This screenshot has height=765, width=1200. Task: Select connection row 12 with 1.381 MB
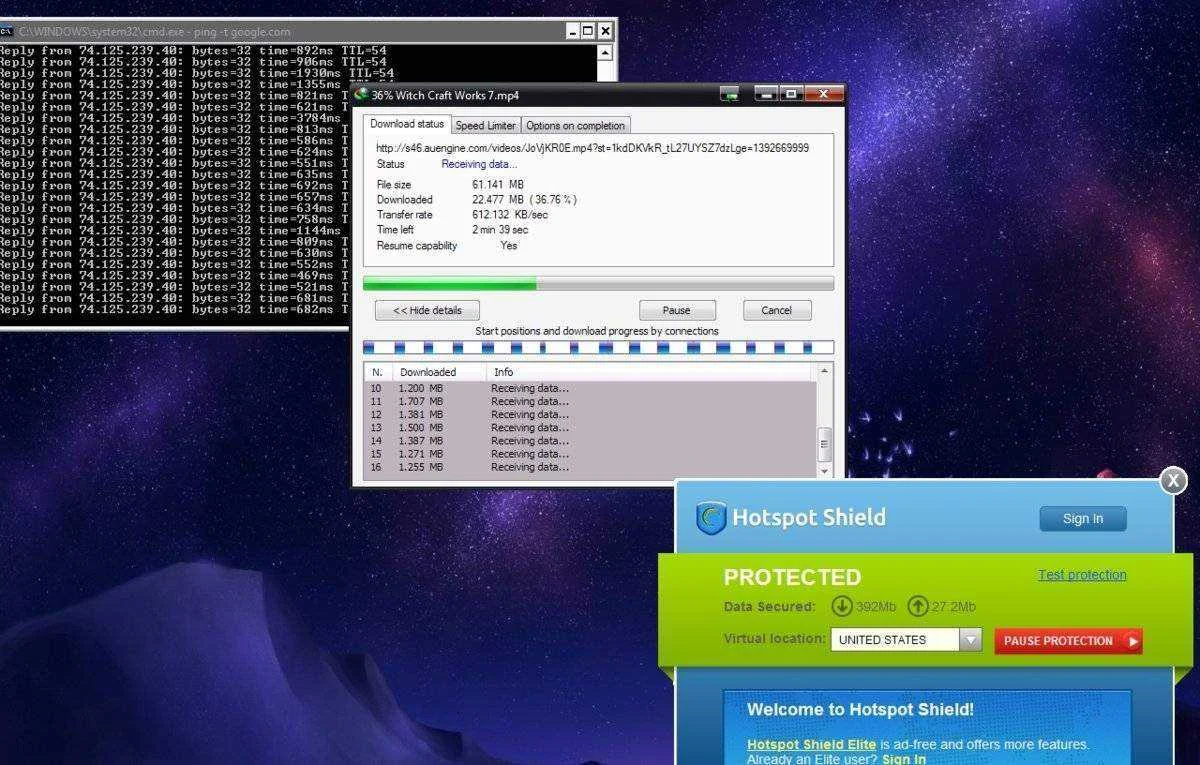[x=590, y=414]
